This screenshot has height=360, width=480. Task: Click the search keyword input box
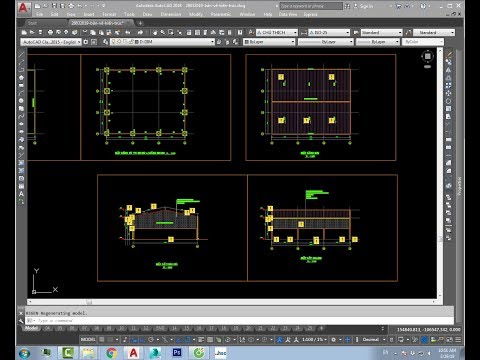click(x=311, y=6)
